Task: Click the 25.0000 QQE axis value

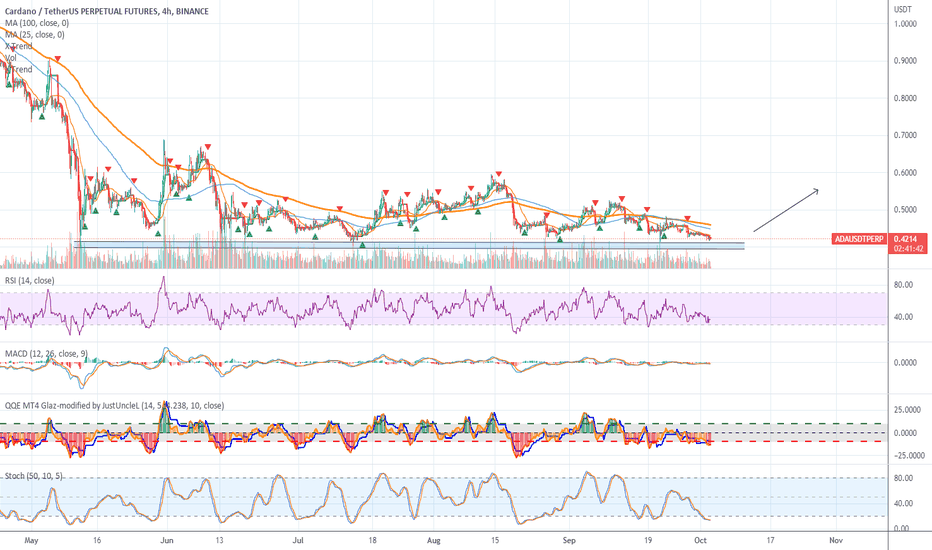Action: tap(907, 410)
